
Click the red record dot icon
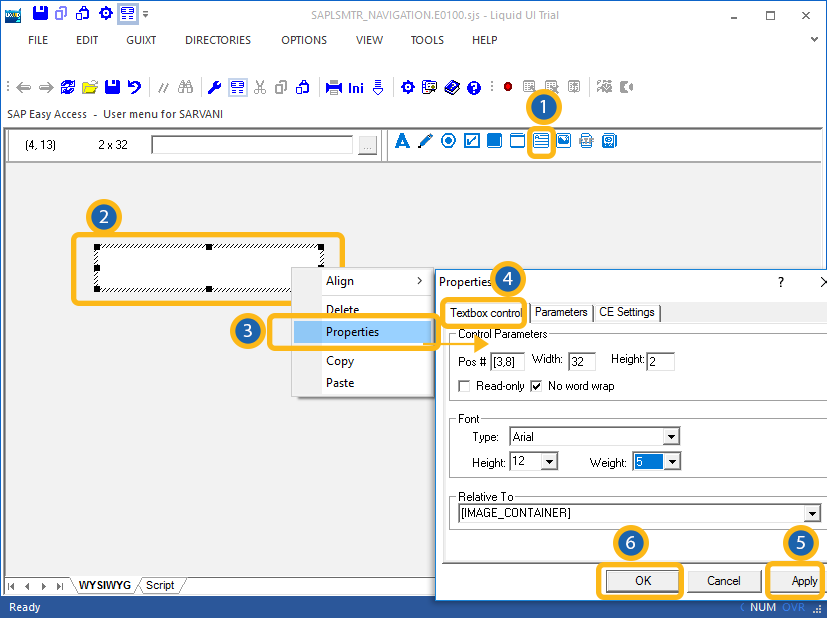(508, 88)
